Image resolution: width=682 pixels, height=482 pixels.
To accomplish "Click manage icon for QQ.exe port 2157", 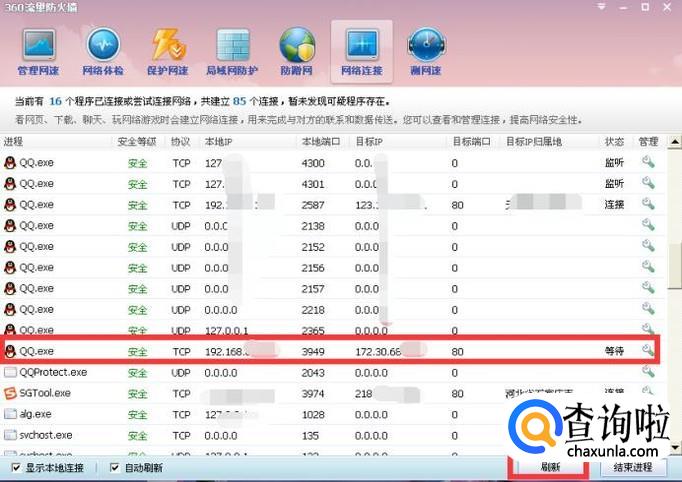I will click(648, 288).
